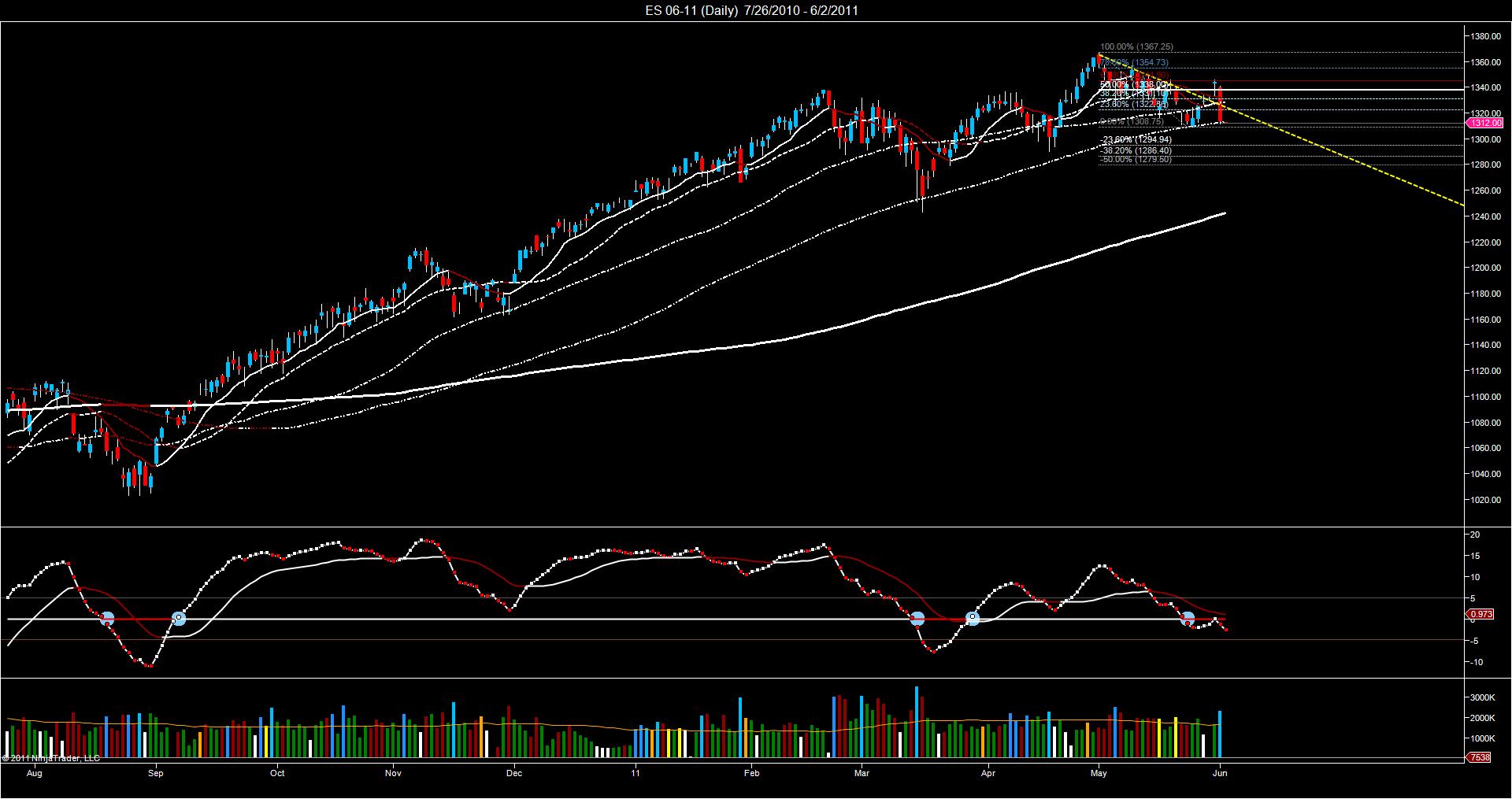
Task: Click the 1240.00 price axis label
Action: (1484, 216)
